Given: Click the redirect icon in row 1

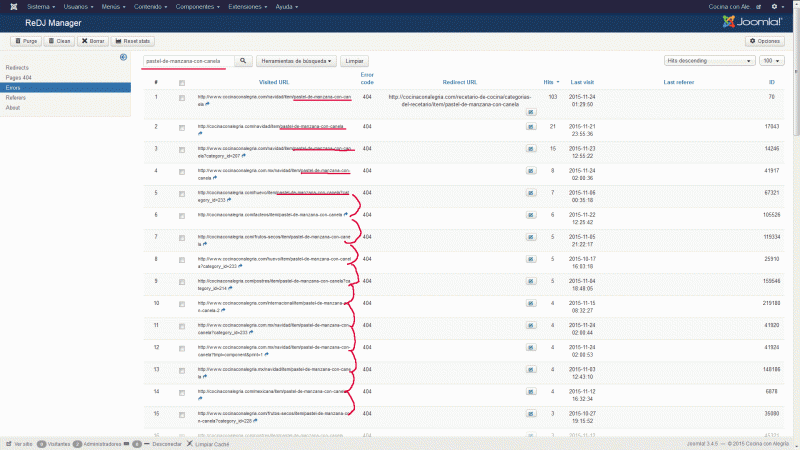Looking at the screenshot, I should point(531,112).
